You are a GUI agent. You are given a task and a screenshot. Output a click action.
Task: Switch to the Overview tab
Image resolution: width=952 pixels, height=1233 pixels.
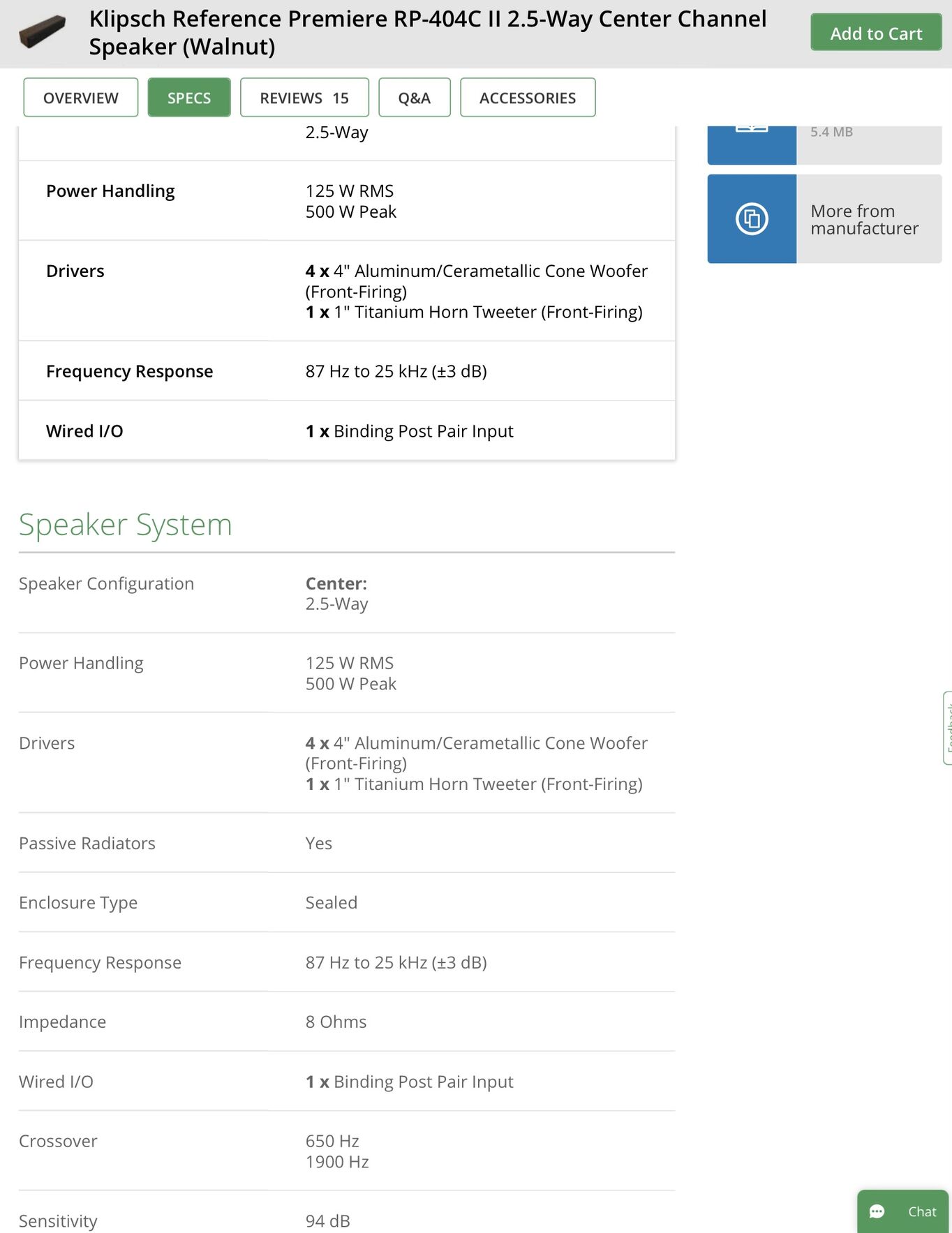tap(81, 98)
